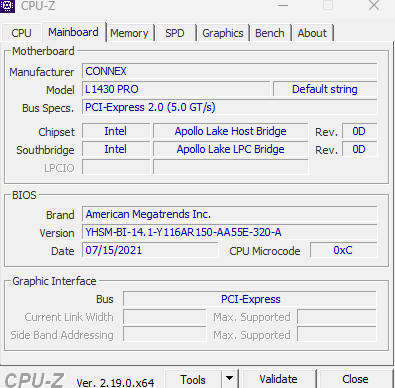Screen dimensions: 395x388
Task: Click the PCI-Express graphic bus value
Action: [x=250, y=299]
